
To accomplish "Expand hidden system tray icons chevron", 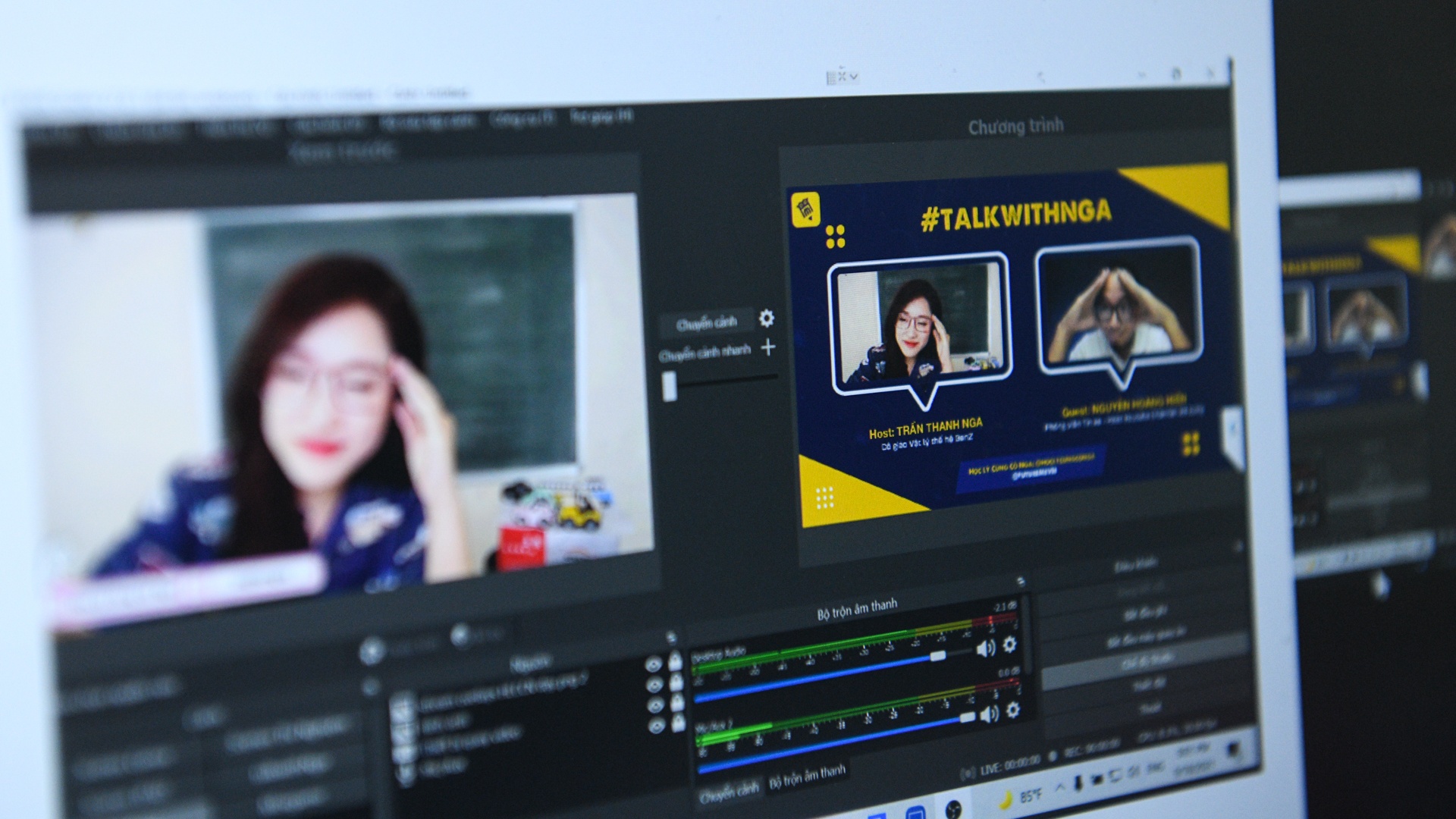I will [1059, 786].
